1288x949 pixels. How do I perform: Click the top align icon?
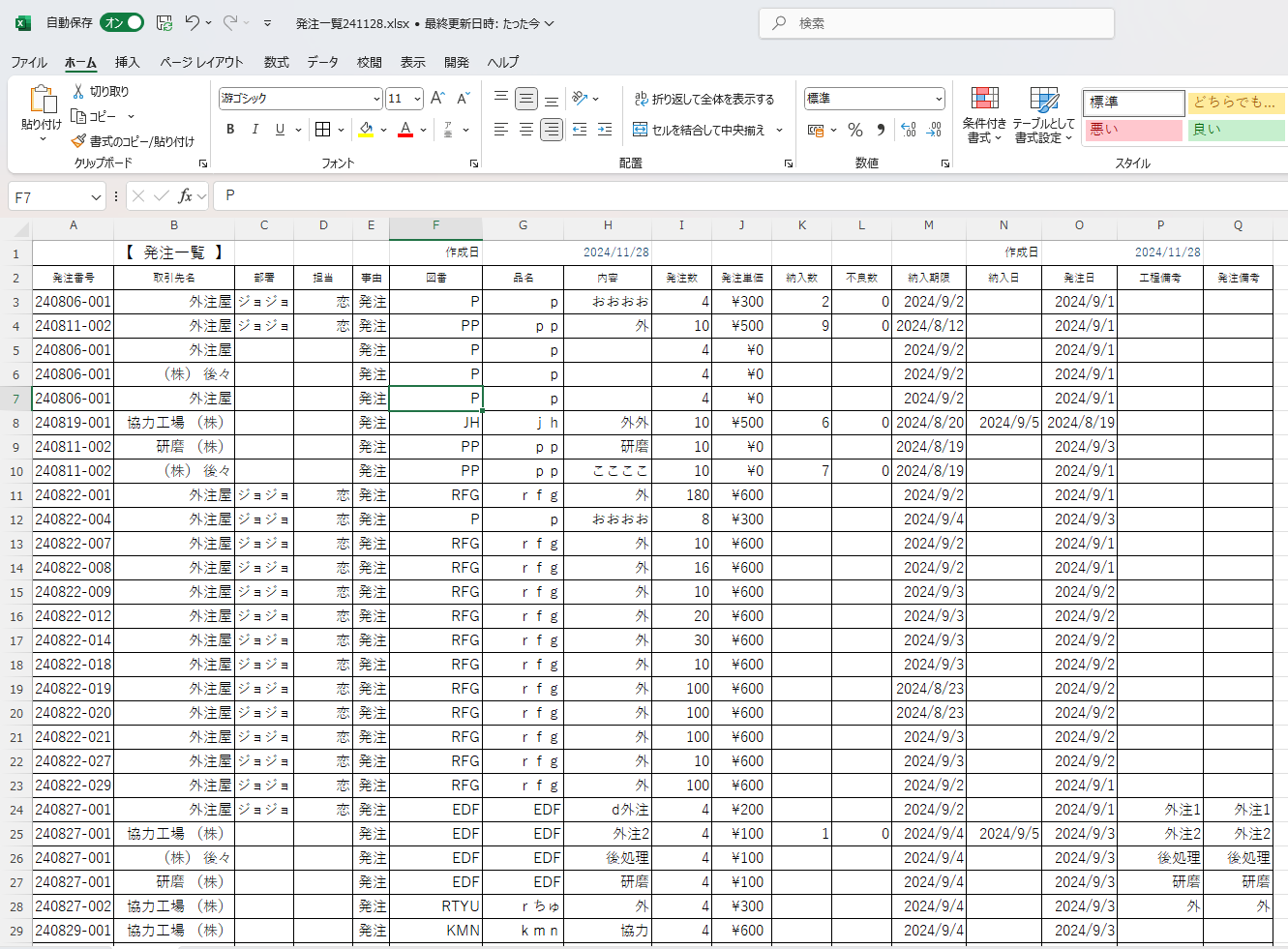(x=501, y=98)
